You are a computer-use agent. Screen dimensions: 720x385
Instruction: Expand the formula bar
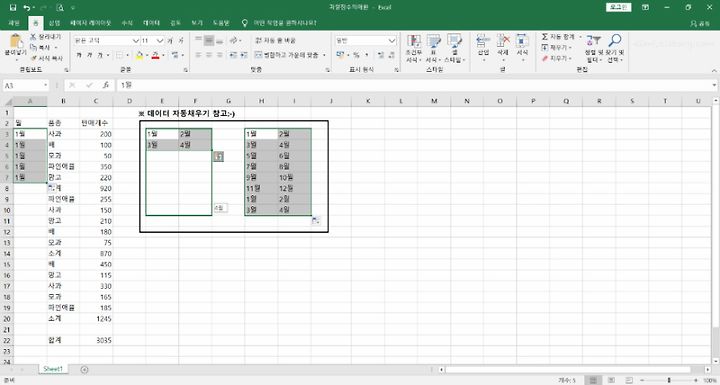pos(714,85)
